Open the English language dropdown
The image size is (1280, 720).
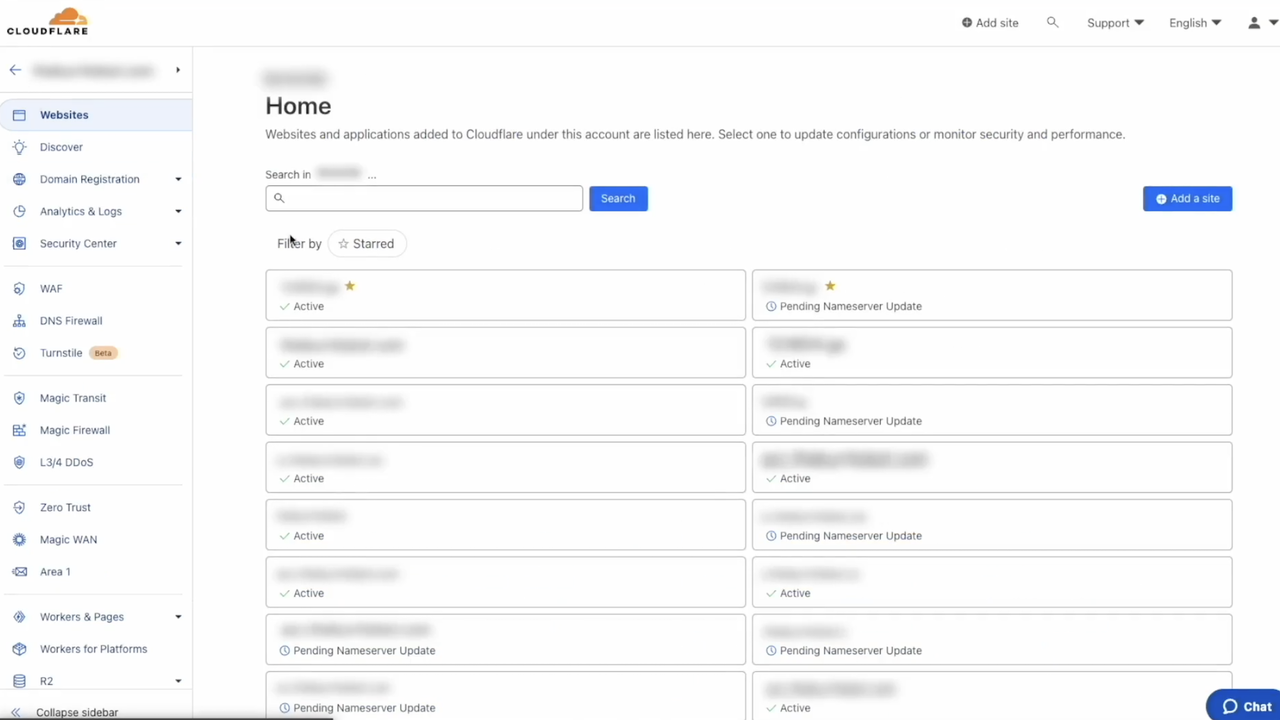tap(1195, 23)
